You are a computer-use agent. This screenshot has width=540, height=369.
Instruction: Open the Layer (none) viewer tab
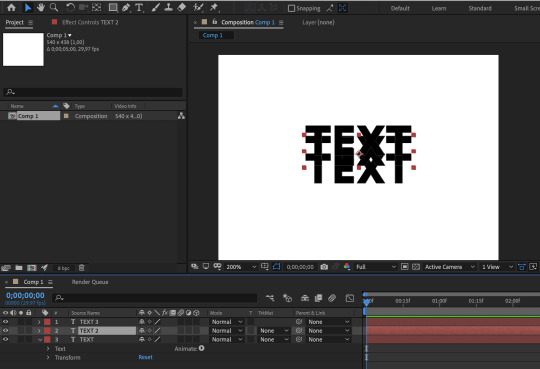coord(318,22)
